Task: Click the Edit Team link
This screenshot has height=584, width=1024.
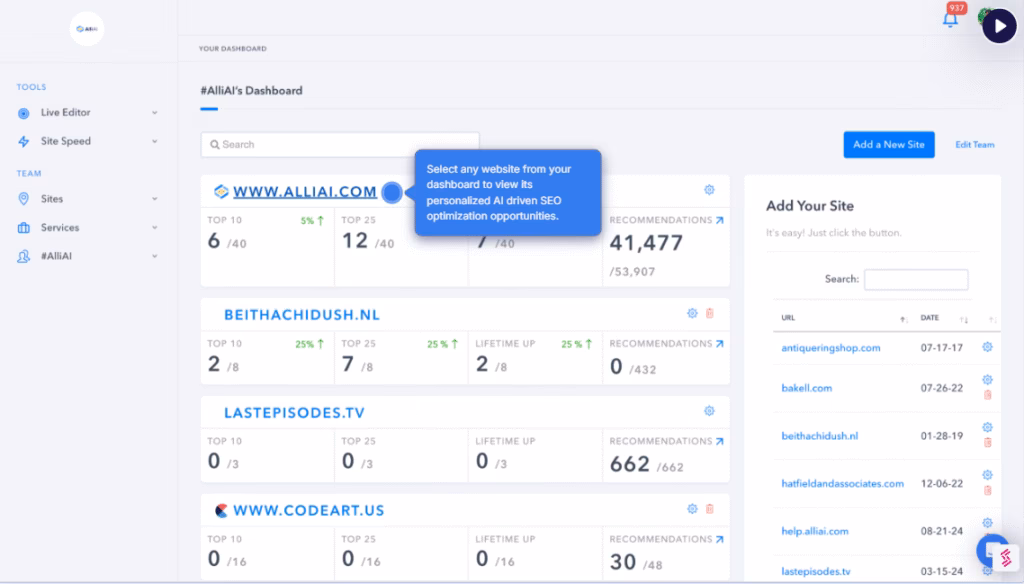Action: (x=974, y=145)
